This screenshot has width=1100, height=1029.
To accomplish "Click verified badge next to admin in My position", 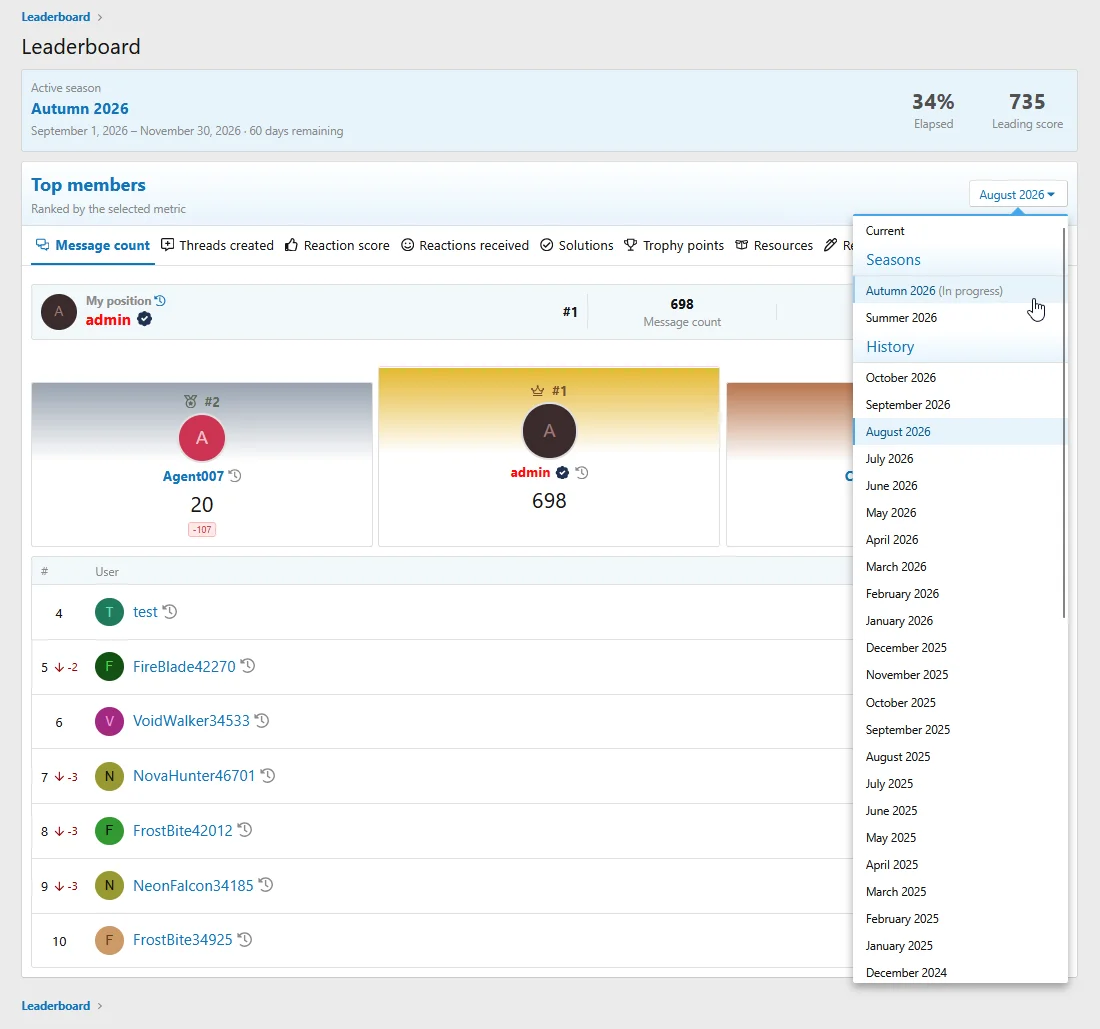I will [x=145, y=319].
